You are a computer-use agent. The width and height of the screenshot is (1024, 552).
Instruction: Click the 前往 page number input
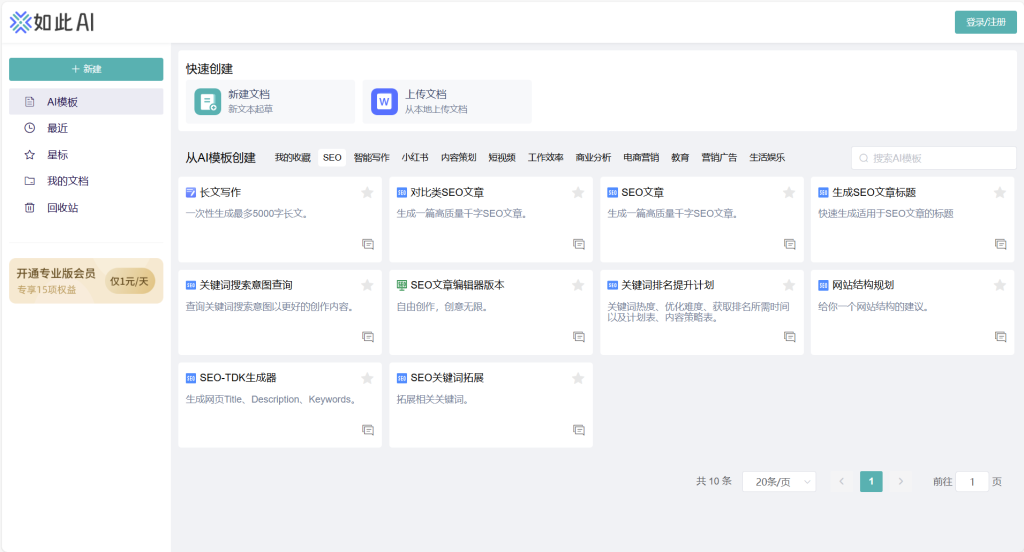point(972,481)
